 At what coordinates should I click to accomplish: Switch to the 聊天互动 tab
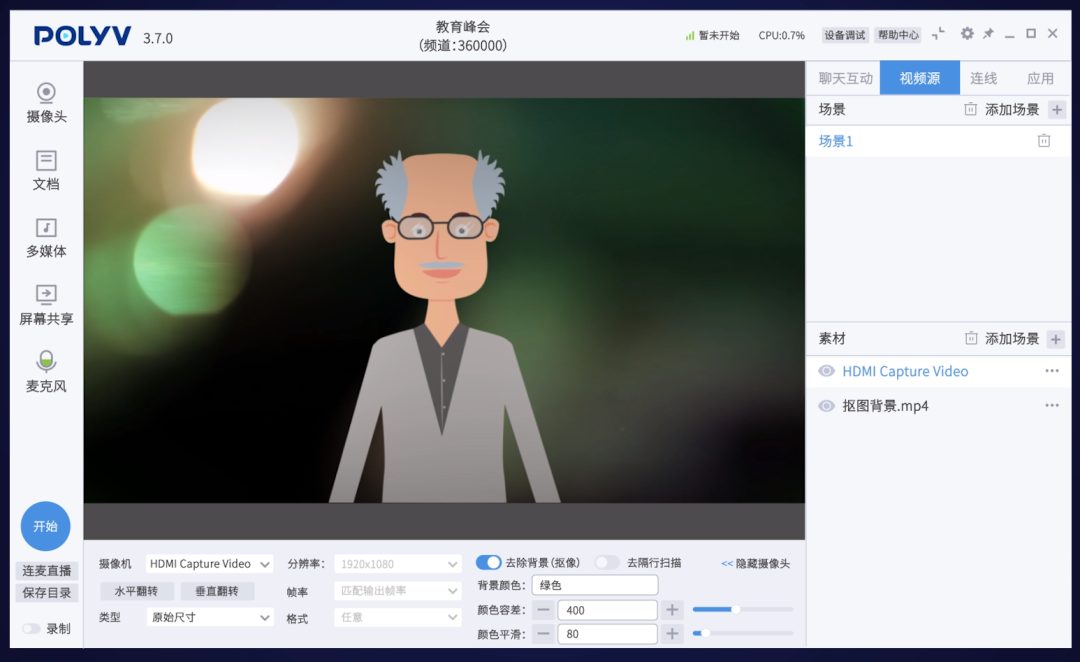[x=843, y=77]
